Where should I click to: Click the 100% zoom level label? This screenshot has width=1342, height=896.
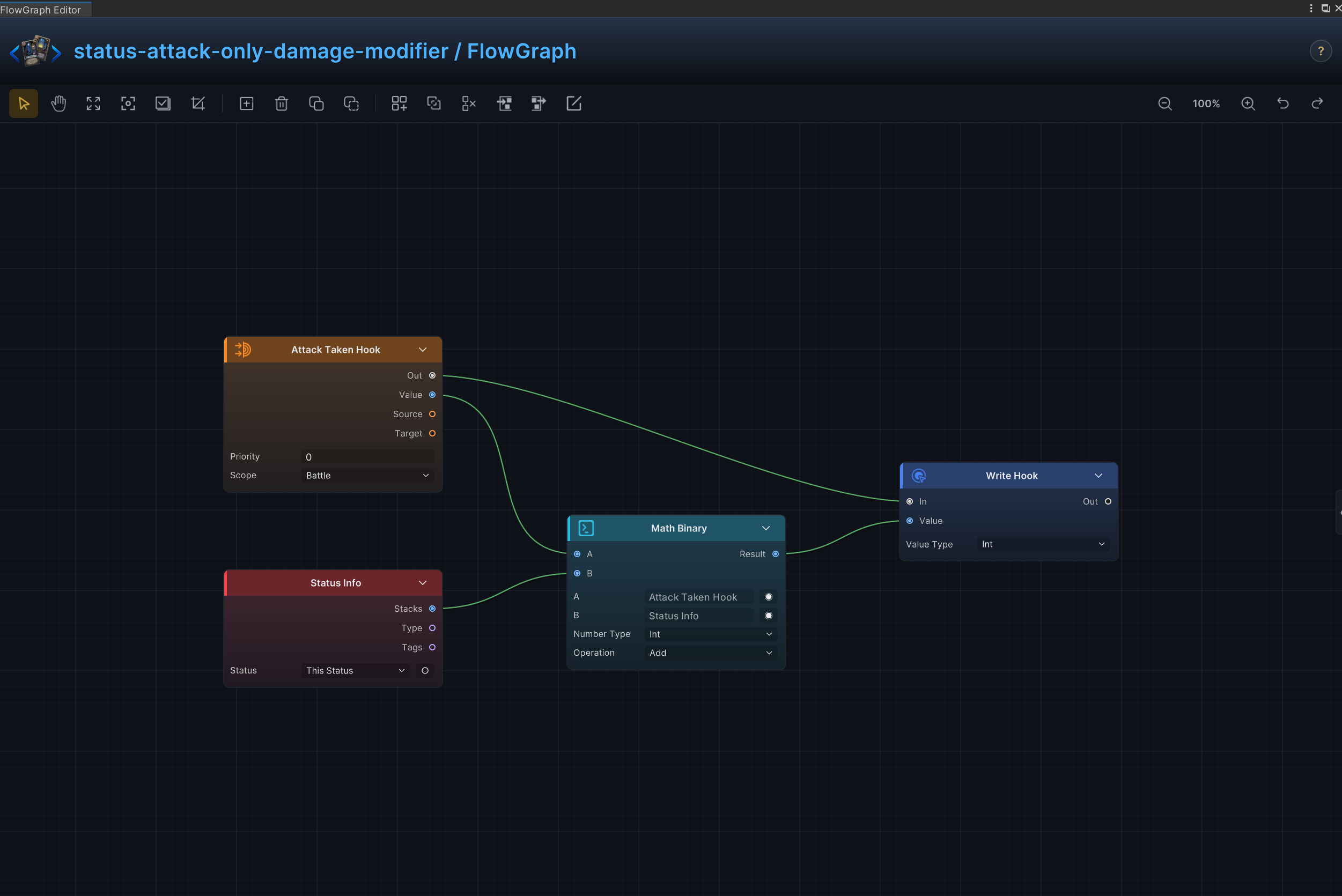pos(1206,103)
